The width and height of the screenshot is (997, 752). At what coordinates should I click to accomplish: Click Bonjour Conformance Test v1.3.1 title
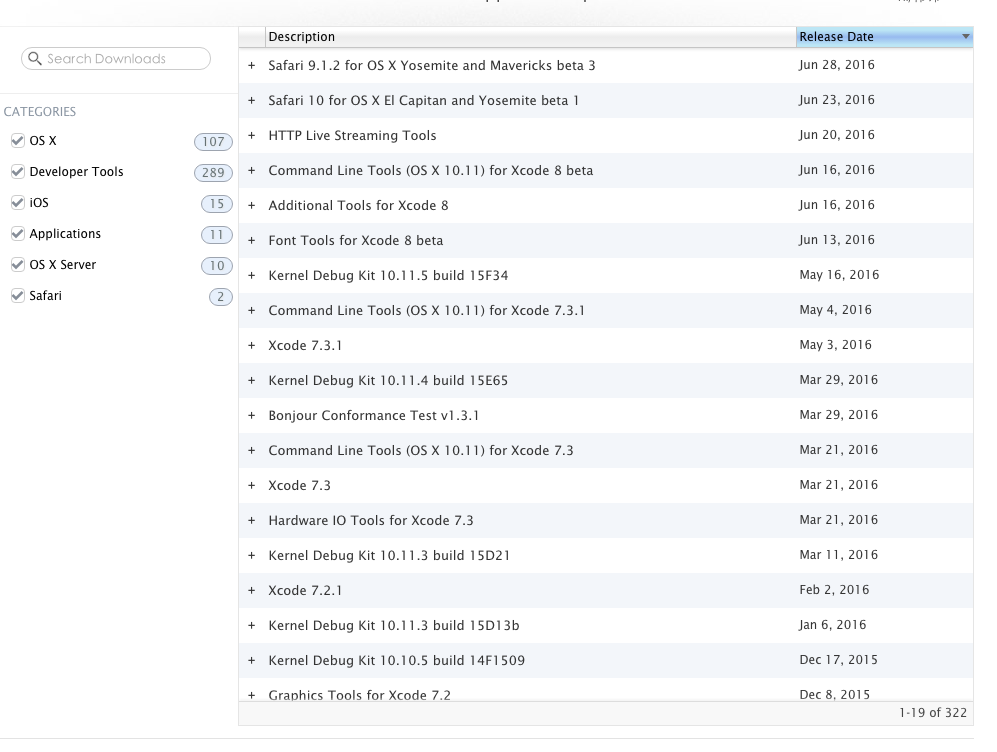374,415
